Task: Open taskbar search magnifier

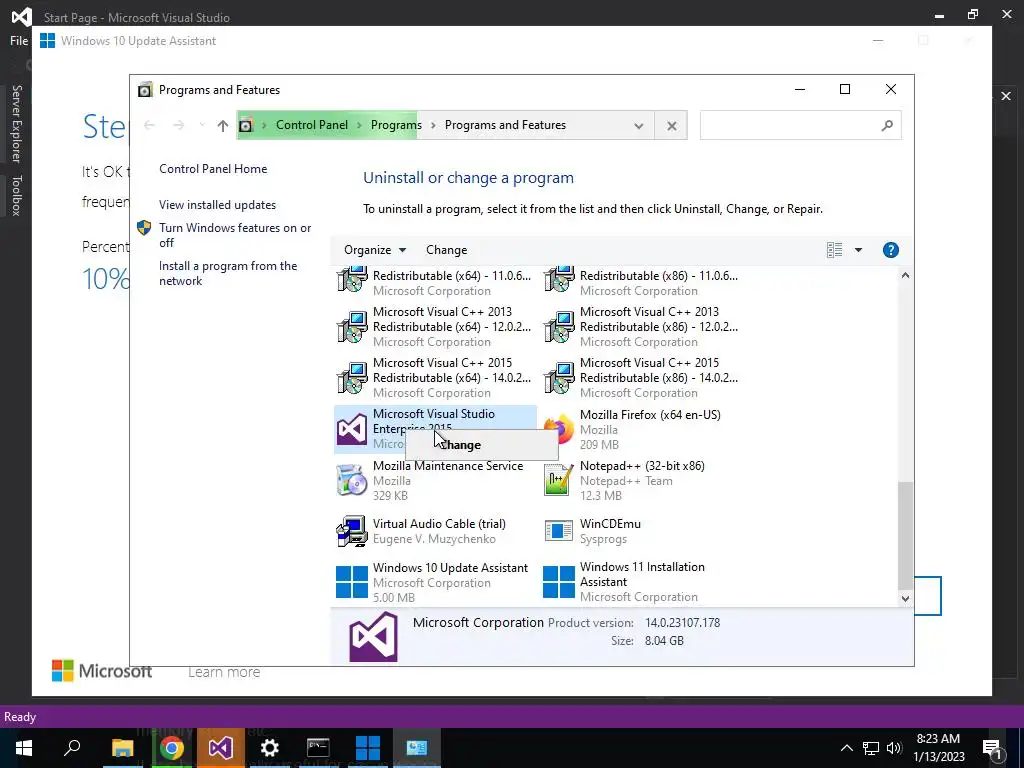Action: [x=72, y=748]
